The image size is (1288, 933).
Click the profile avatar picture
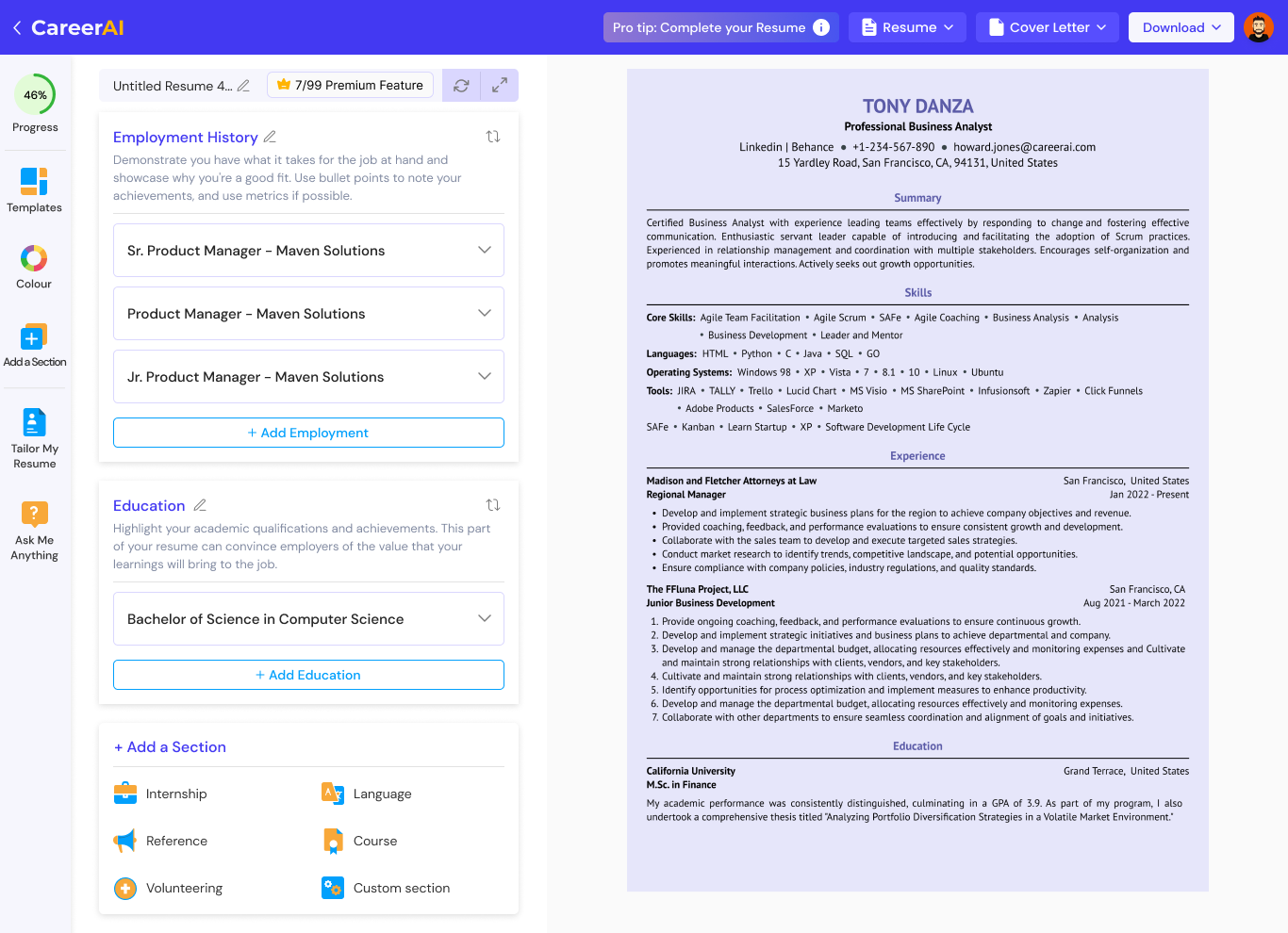point(1258,26)
